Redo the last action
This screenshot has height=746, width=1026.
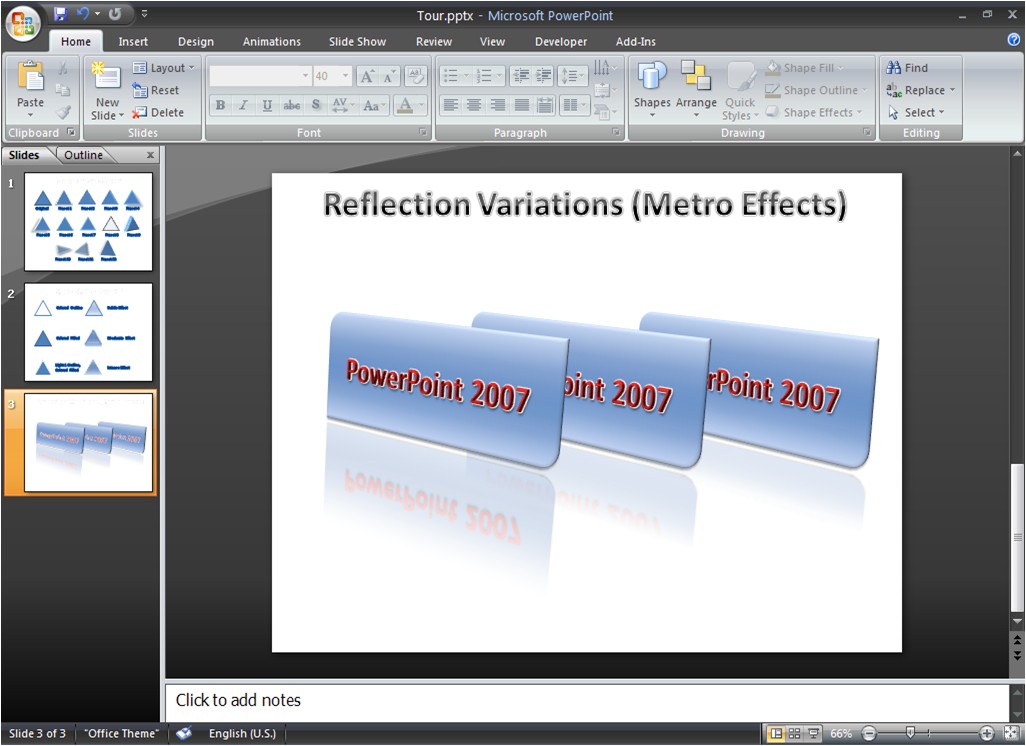(x=115, y=14)
